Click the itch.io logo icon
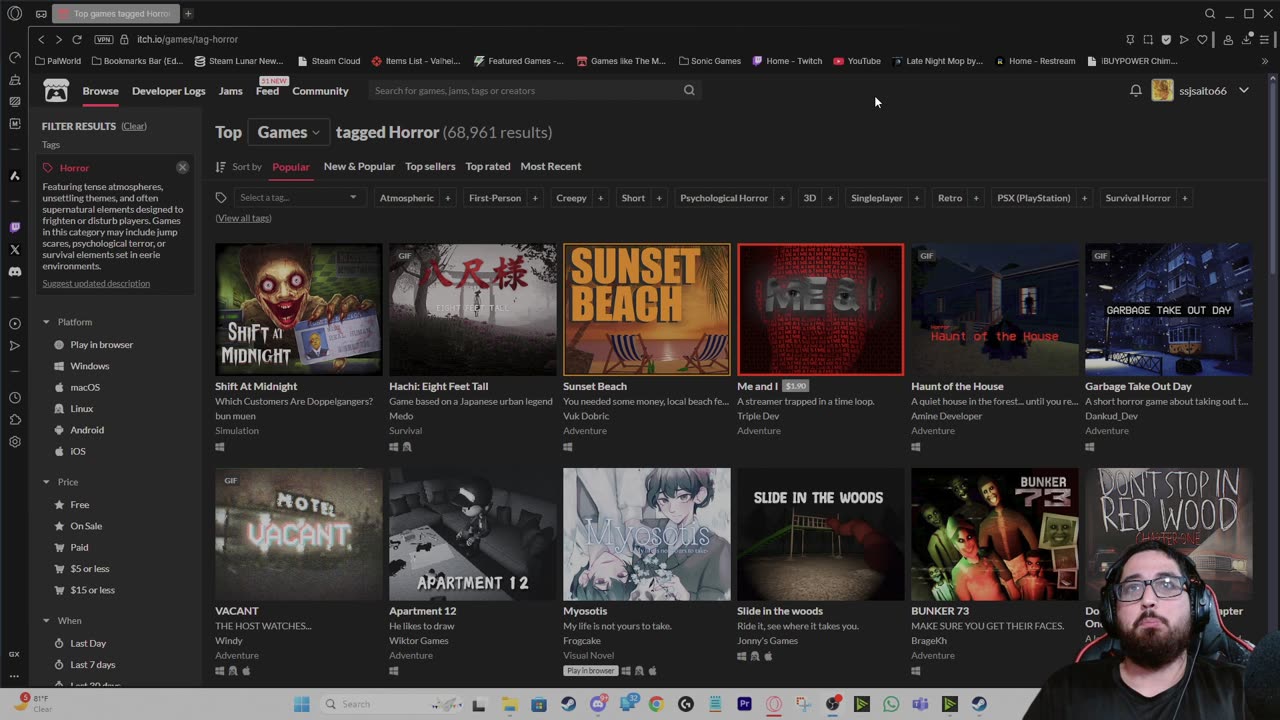This screenshot has height=720, width=1280. pyautogui.click(x=56, y=91)
